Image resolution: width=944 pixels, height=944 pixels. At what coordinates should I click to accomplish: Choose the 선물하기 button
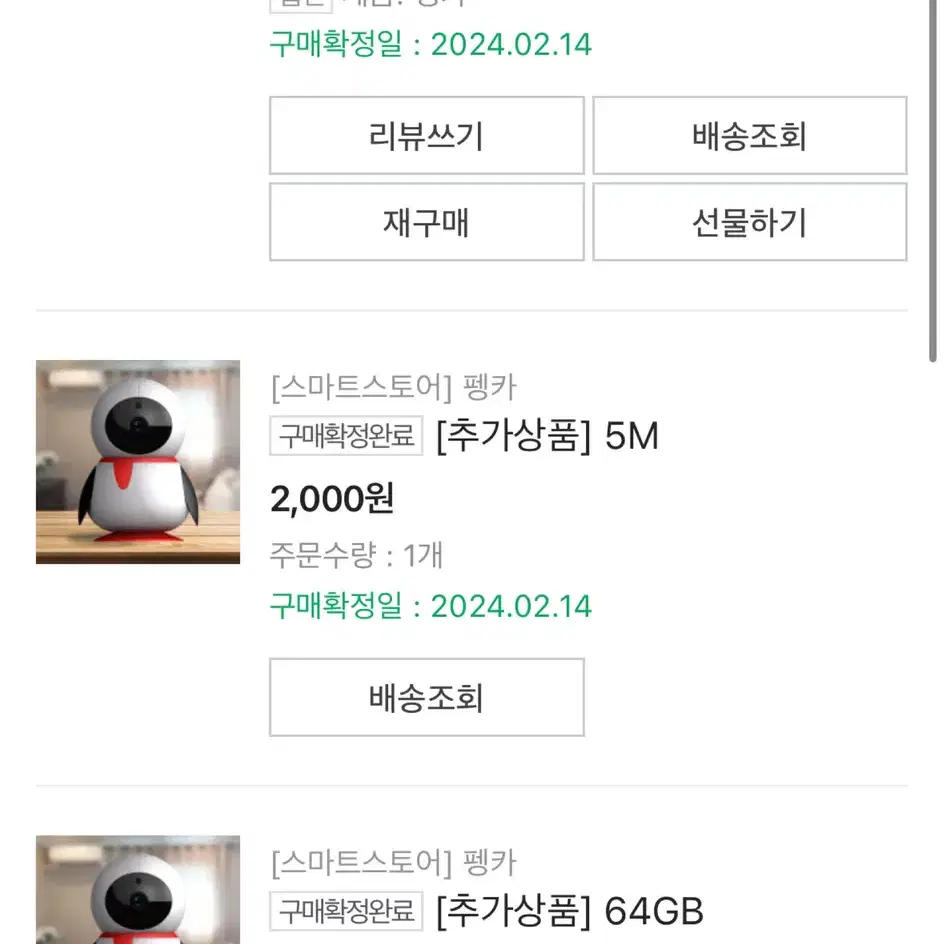[750, 222]
